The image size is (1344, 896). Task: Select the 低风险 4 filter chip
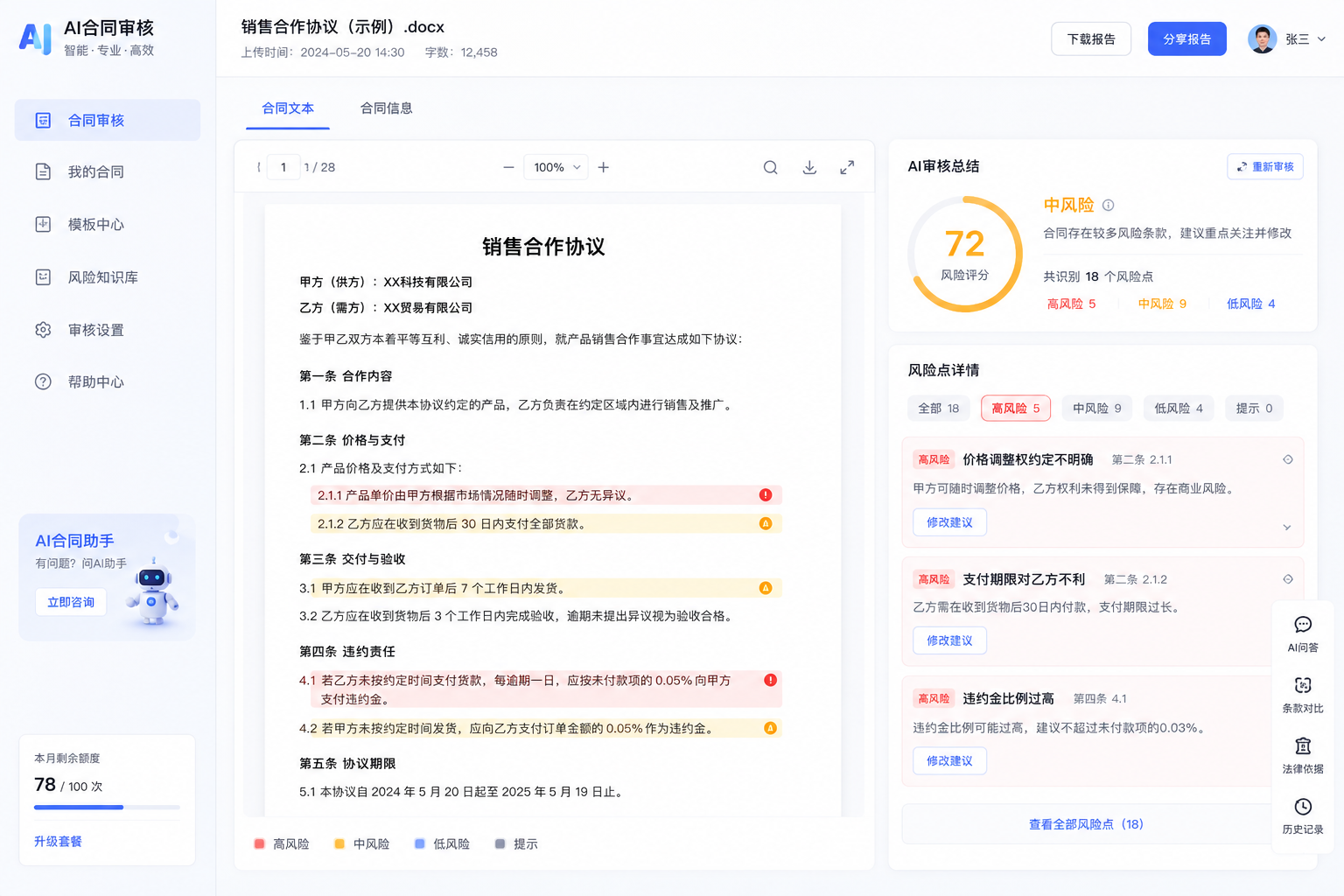pos(1179,409)
